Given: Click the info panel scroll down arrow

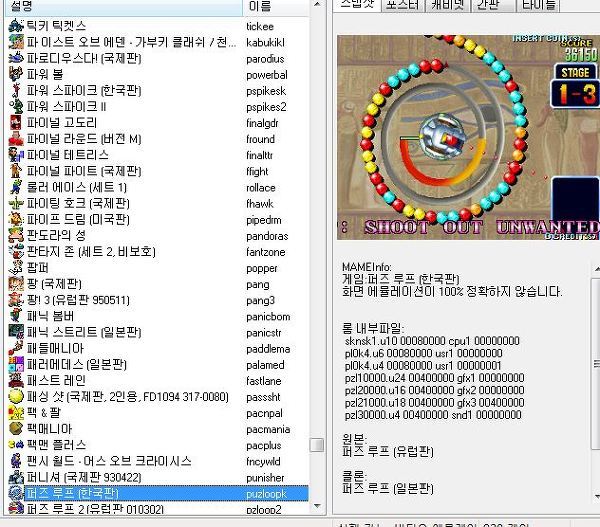Looking at the screenshot, I should coord(596,497).
